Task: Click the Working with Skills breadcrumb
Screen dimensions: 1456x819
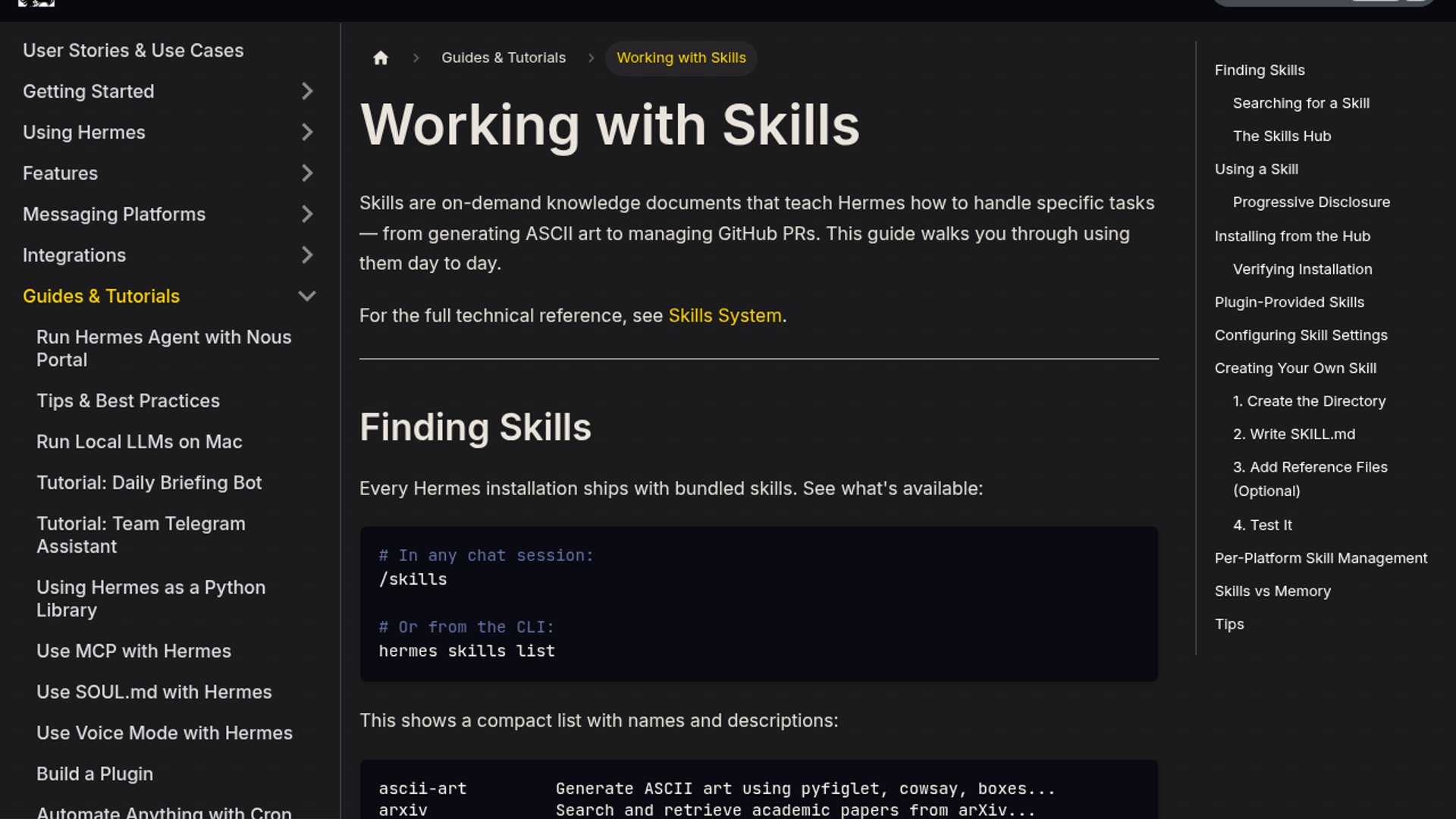Action: (681, 58)
